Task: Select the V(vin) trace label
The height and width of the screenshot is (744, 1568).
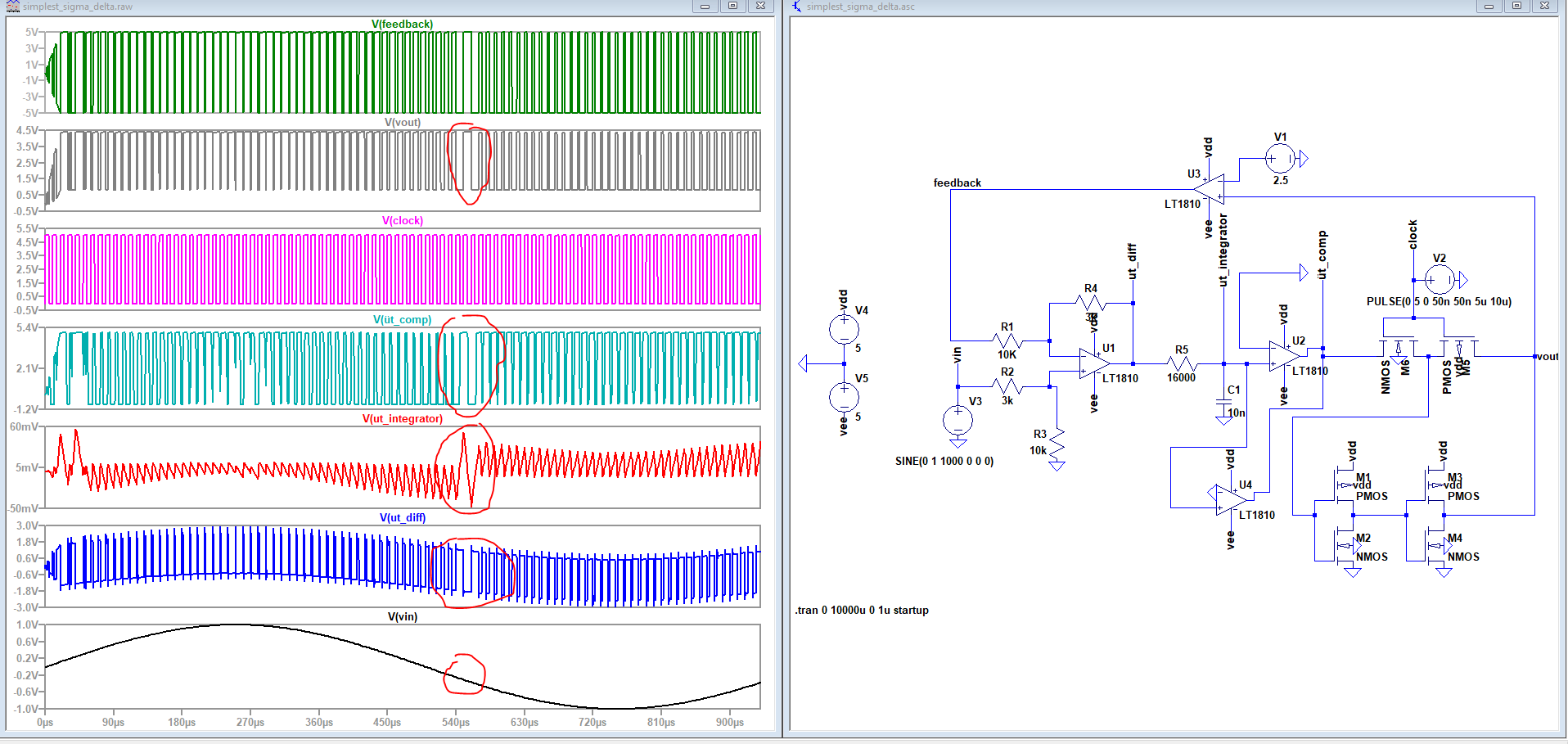Action: [402, 616]
